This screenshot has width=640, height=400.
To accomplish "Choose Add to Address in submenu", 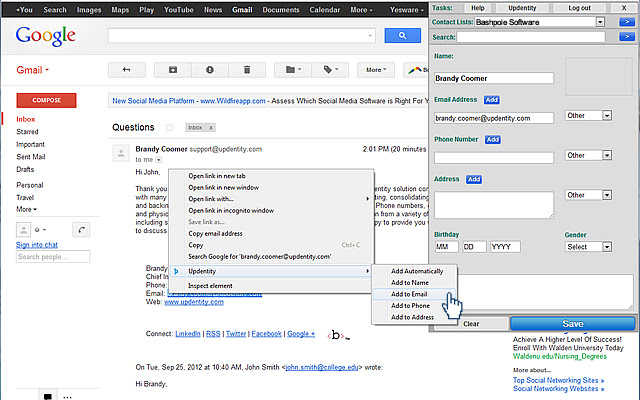I will point(414,317).
